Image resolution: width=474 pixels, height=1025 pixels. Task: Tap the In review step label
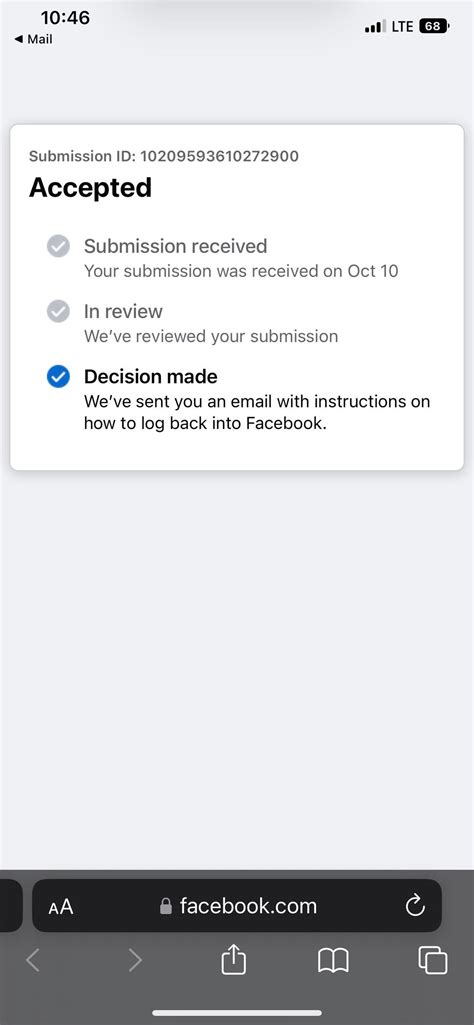click(x=123, y=311)
